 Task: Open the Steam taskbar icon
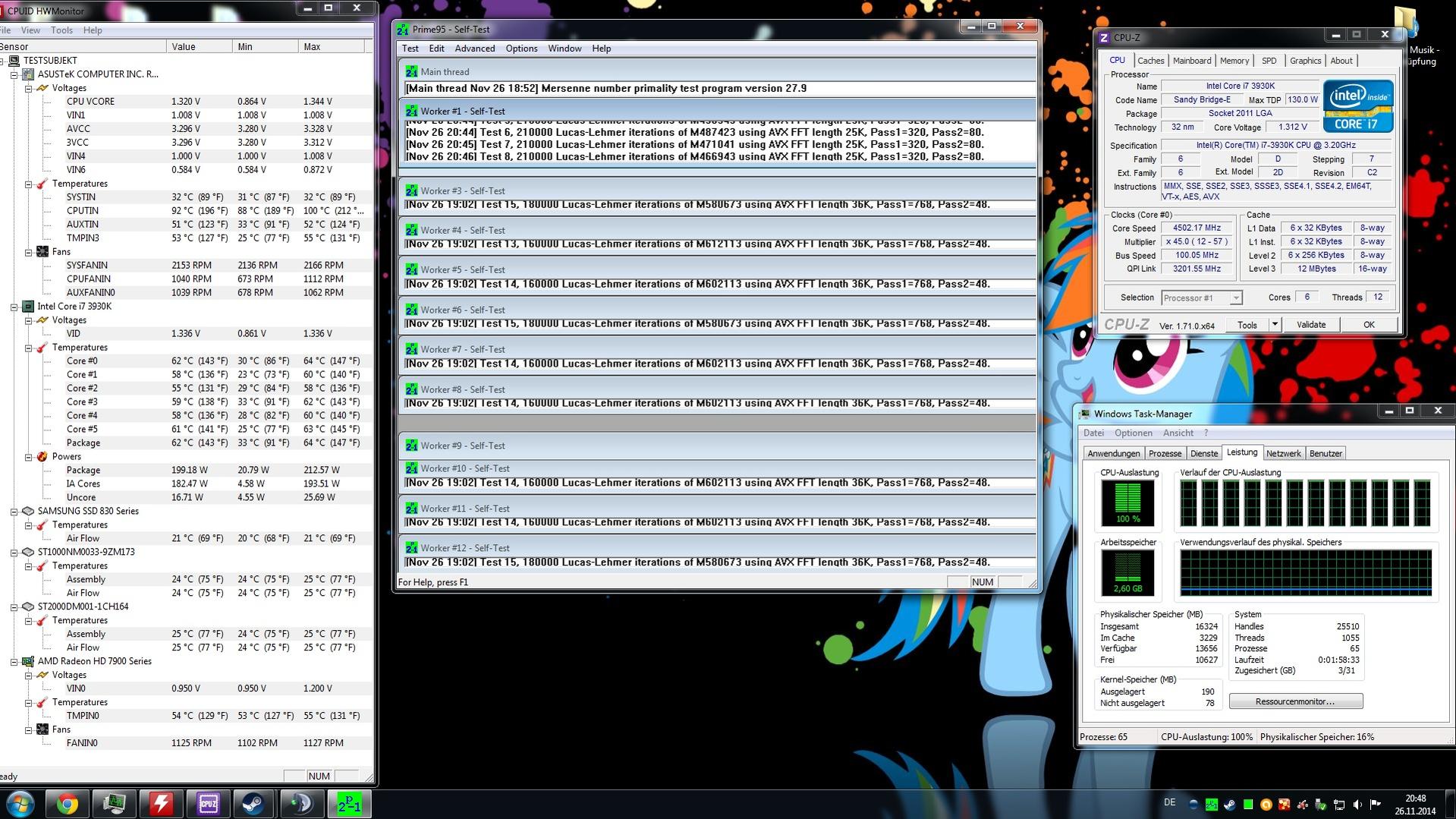pyautogui.click(x=254, y=804)
